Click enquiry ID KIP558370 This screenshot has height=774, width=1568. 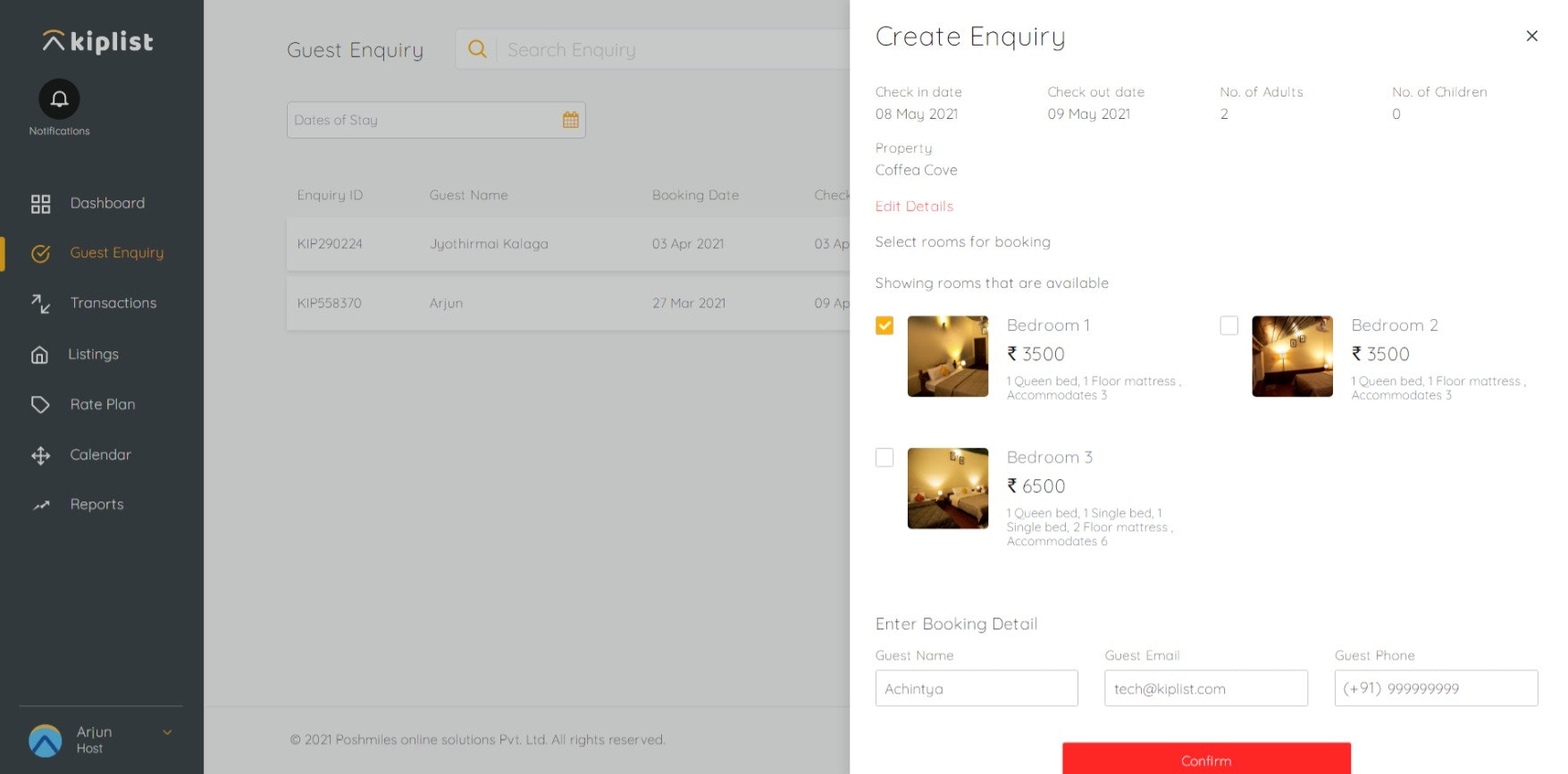(x=329, y=303)
